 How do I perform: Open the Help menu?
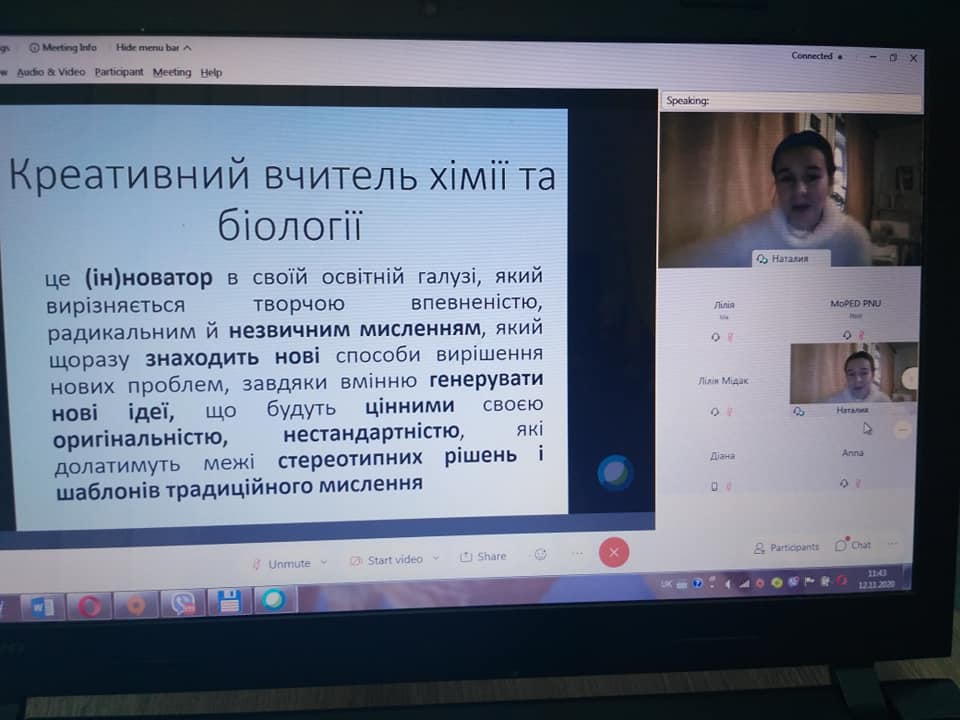(211, 72)
